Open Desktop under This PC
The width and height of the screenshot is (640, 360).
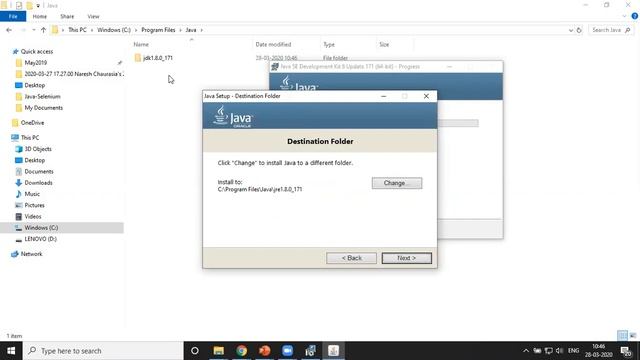tap(34, 160)
